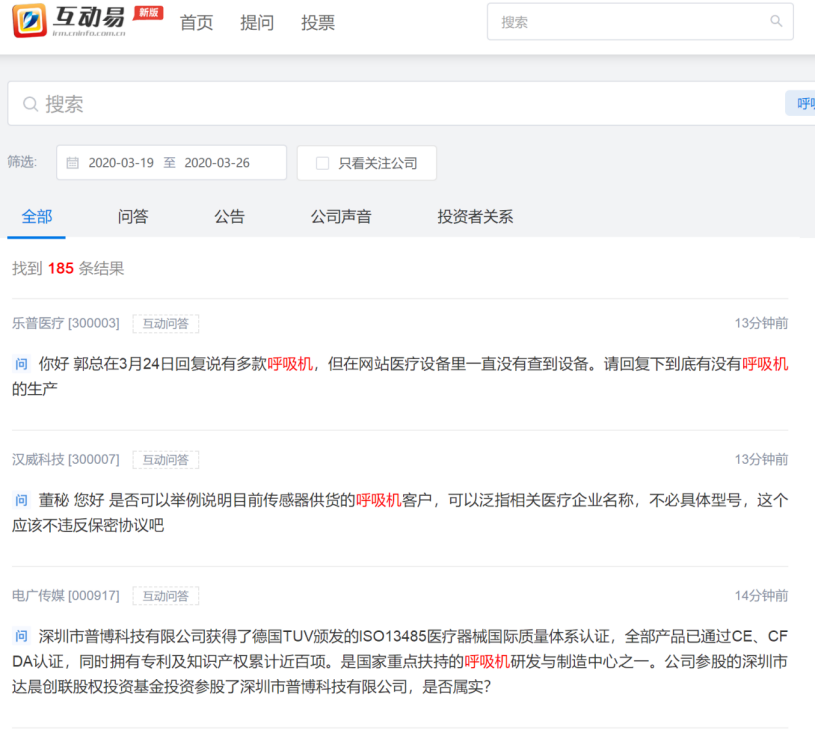
Task: Click the 问 icon on 乐普医疗's question
Action: [19, 364]
